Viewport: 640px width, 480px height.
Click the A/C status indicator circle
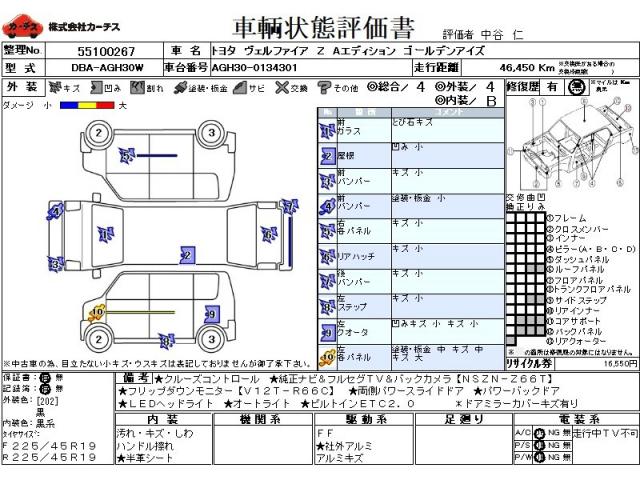tap(538, 433)
